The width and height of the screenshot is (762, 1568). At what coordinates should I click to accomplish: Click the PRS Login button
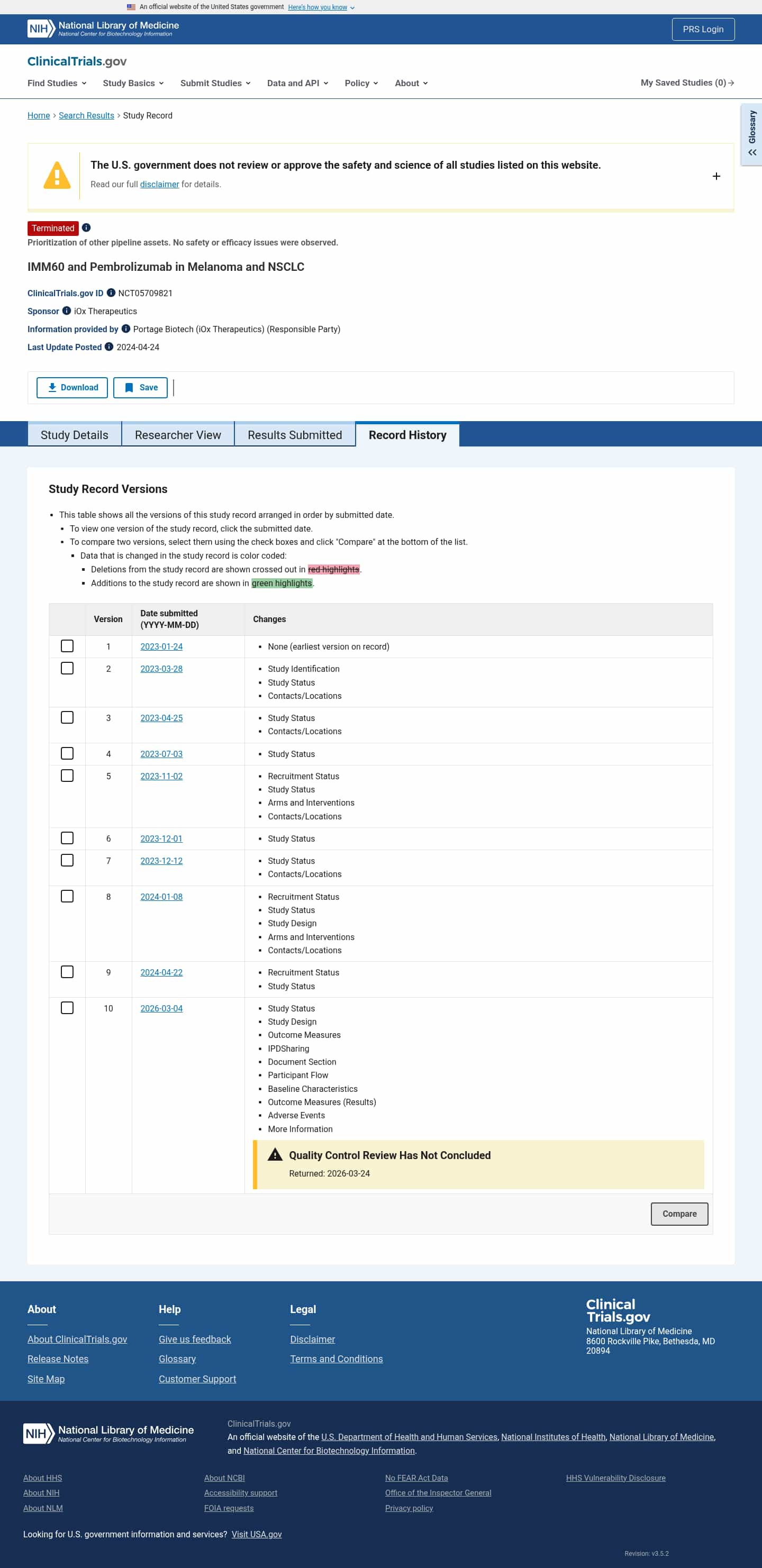click(703, 29)
